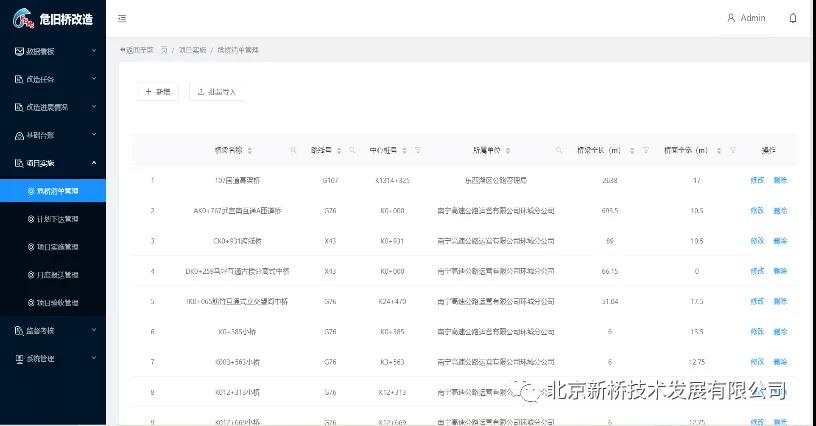Click 修改 for row 2 (K0+000)
The height and width of the screenshot is (426, 816).
pyautogui.click(x=757, y=211)
